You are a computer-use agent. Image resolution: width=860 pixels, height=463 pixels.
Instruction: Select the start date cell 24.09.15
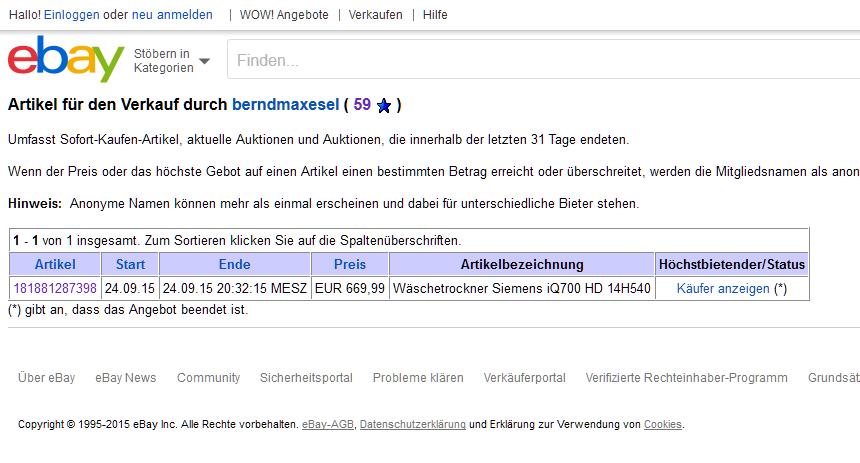(x=130, y=289)
